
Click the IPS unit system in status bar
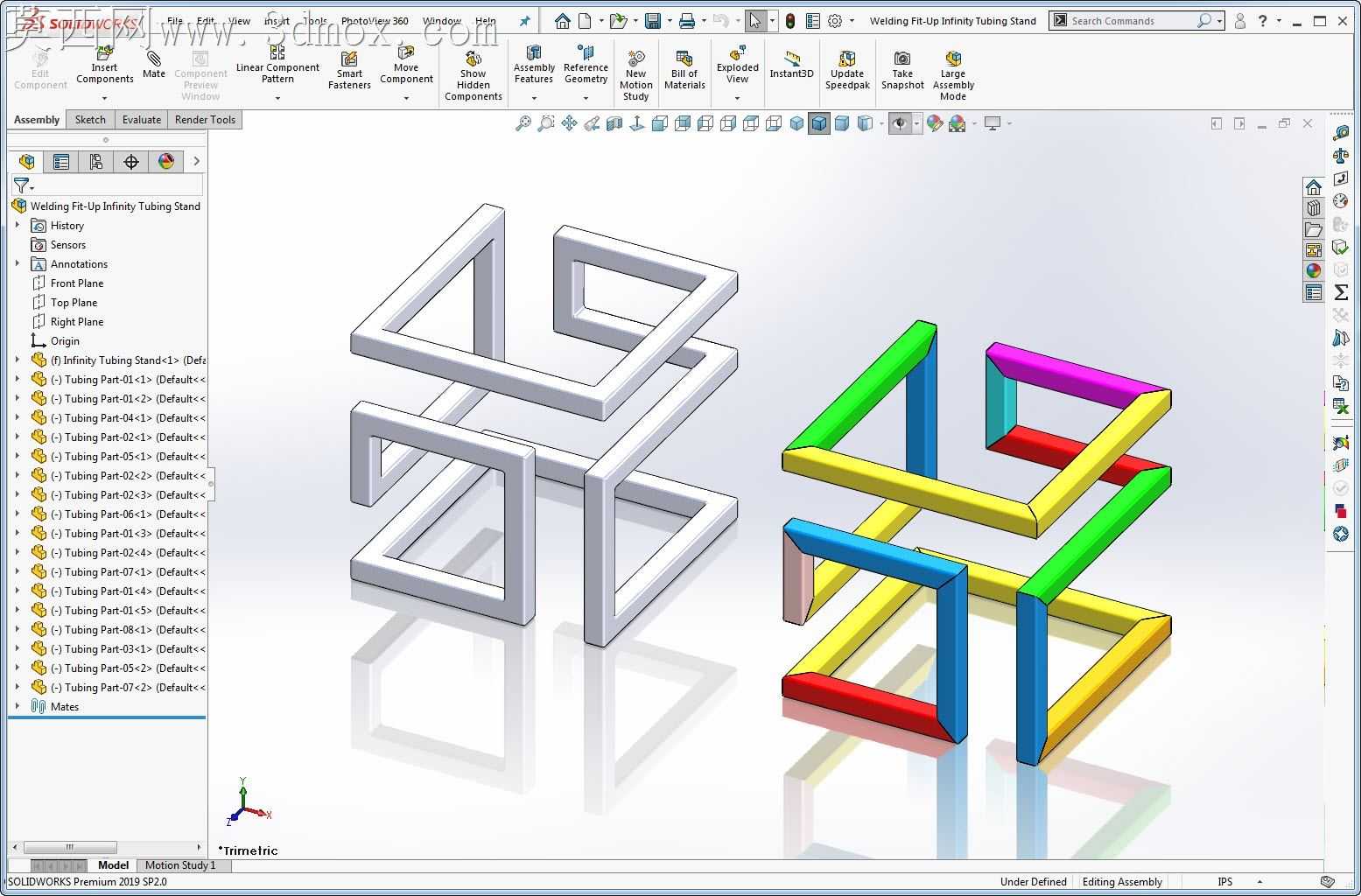(1224, 882)
